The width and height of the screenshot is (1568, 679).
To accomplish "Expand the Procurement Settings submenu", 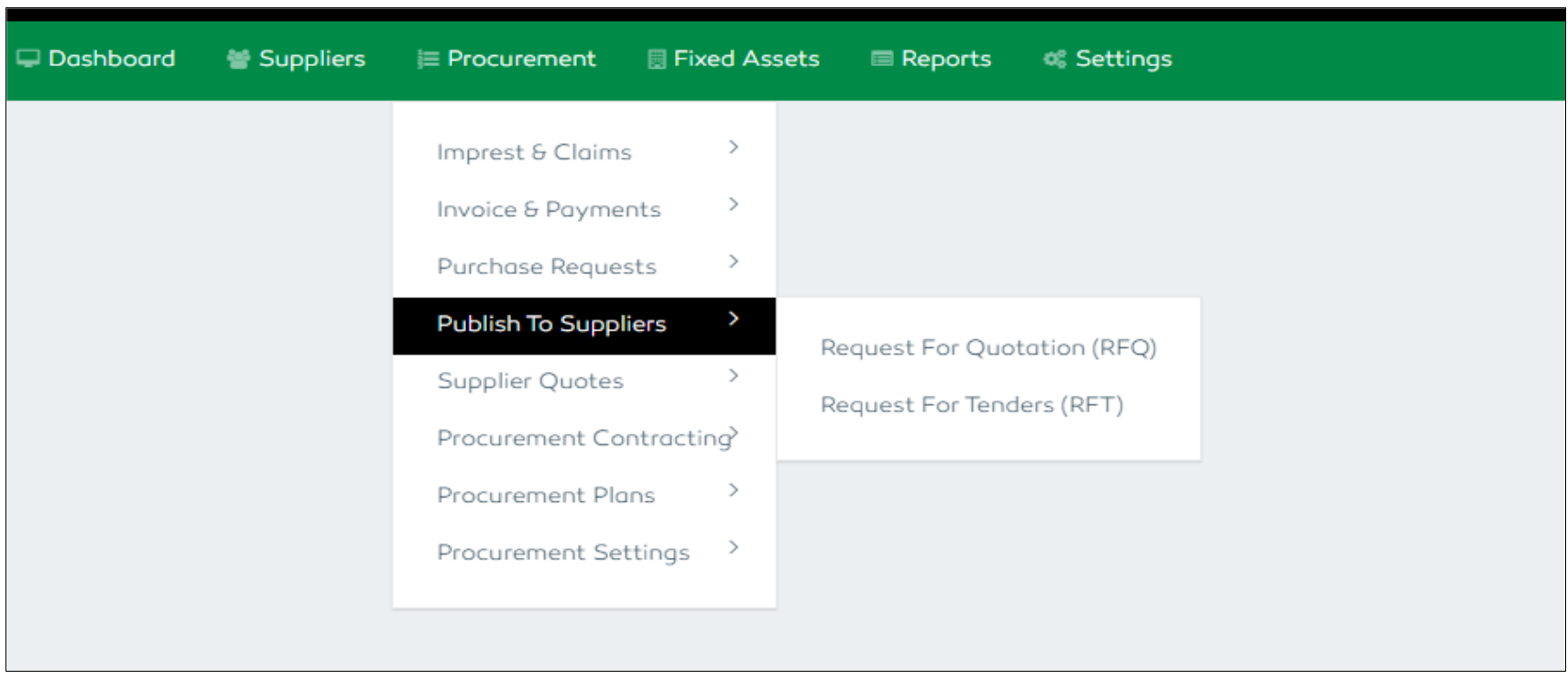I will point(733,548).
